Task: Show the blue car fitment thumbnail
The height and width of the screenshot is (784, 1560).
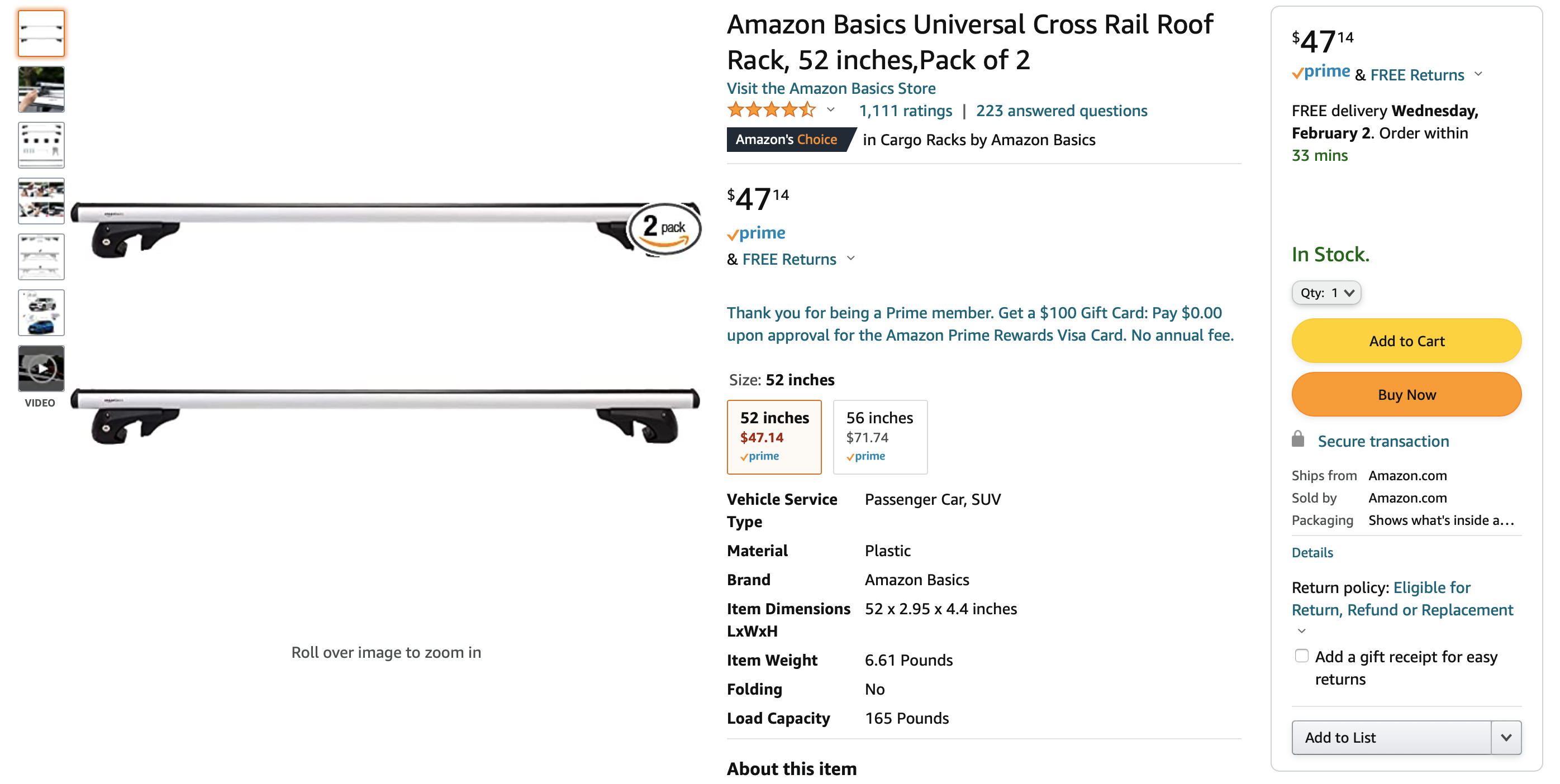Action: pyautogui.click(x=41, y=312)
